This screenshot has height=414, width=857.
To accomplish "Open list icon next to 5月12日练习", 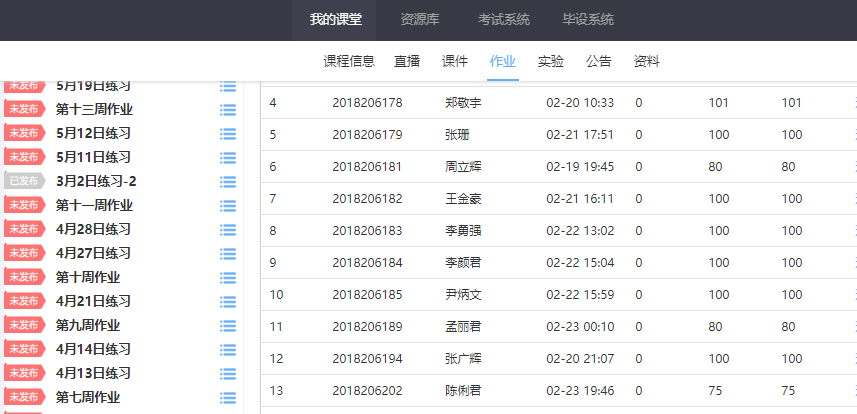I will point(228,134).
